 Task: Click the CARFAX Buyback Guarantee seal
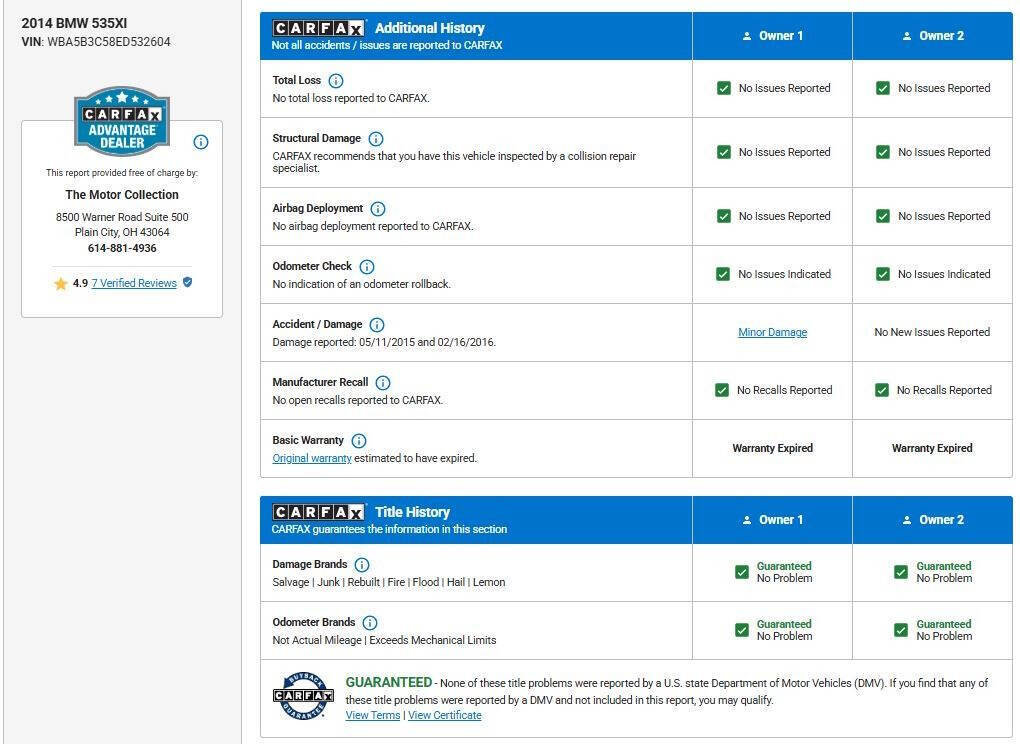303,696
